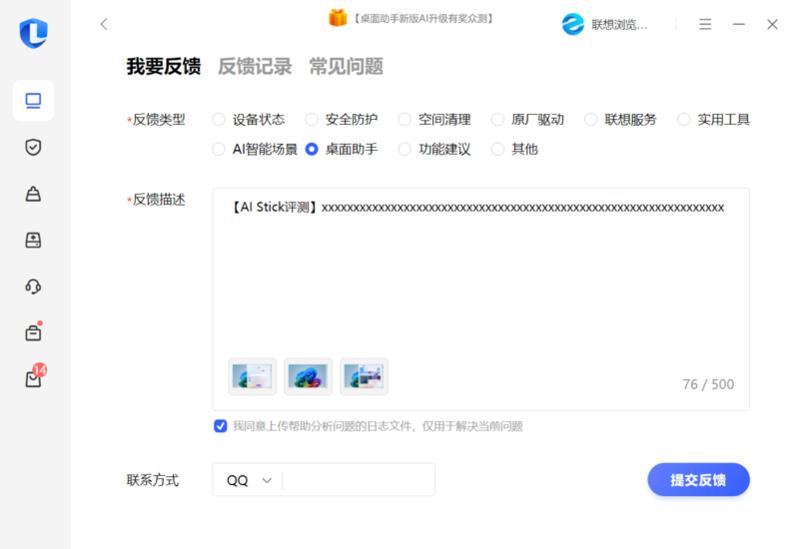Image resolution: width=799 pixels, height=549 pixels.
Task: Open the message icon with 14 badge
Action: pyautogui.click(x=33, y=379)
